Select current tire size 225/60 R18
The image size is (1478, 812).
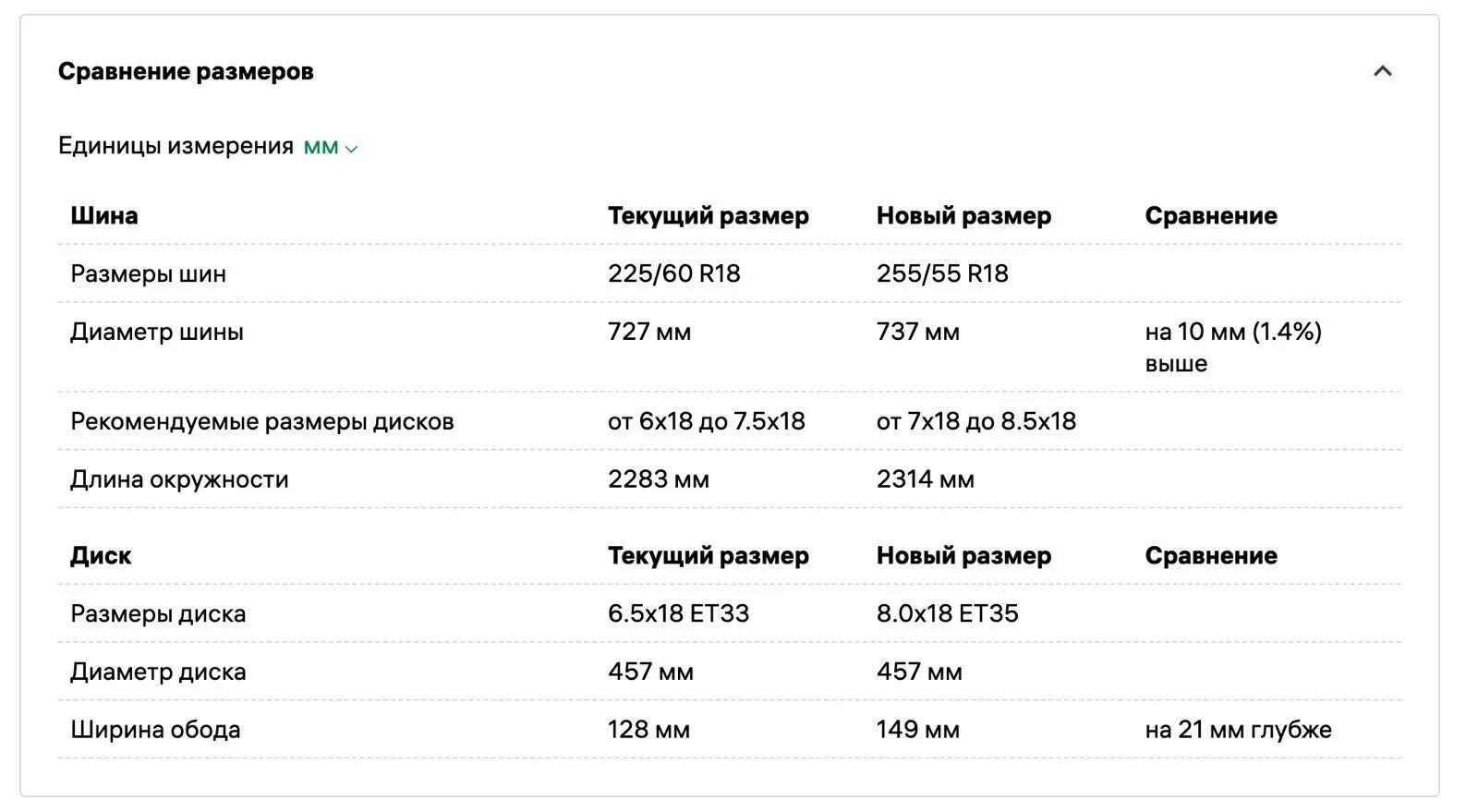673,273
